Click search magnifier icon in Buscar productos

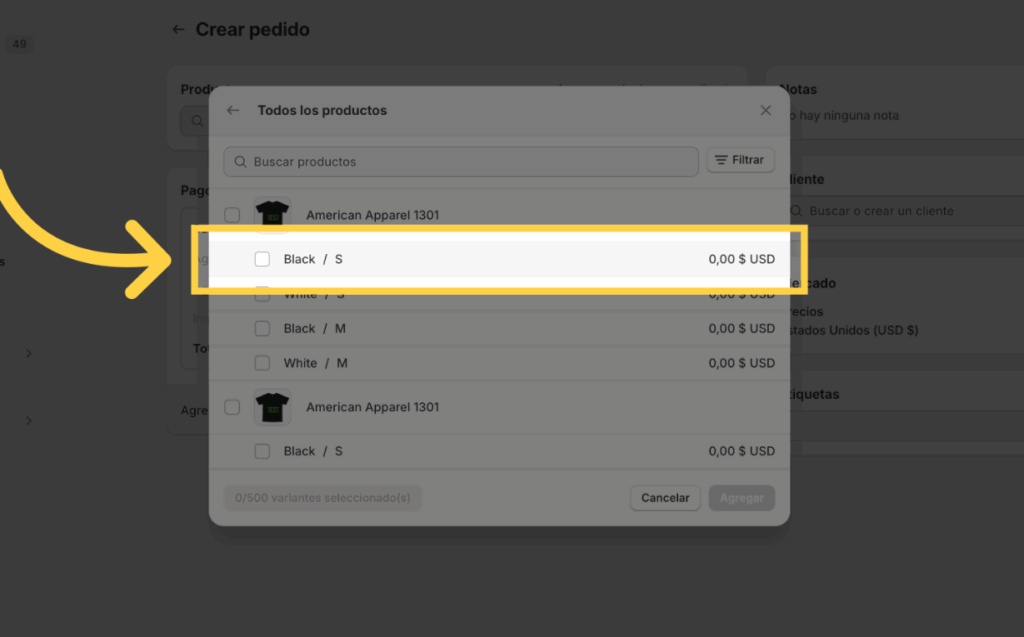pos(240,162)
